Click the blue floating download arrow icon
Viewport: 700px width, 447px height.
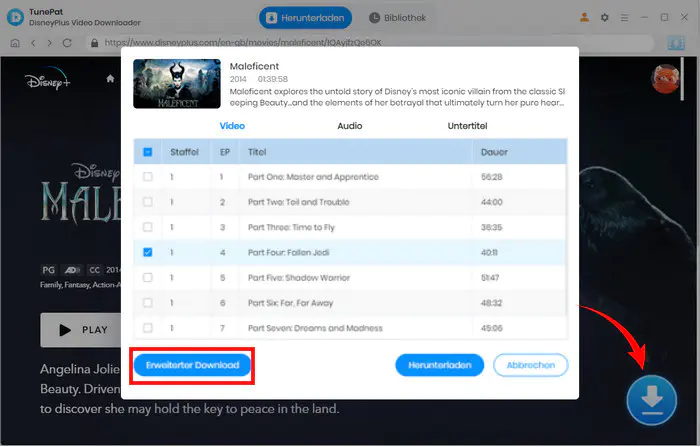tap(651, 400)
